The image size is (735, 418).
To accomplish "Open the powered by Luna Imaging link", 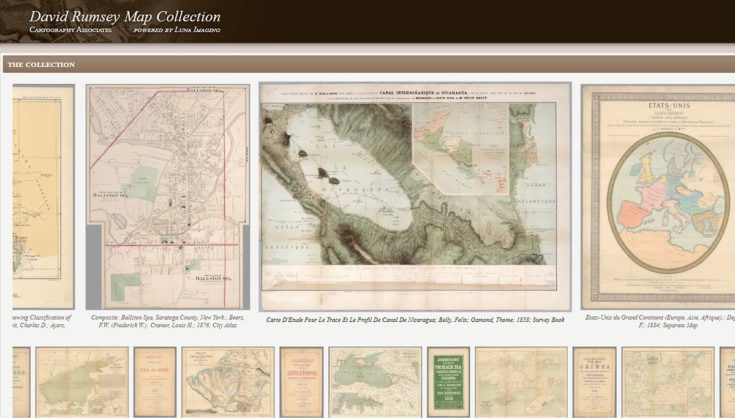I will pos(177,30).
